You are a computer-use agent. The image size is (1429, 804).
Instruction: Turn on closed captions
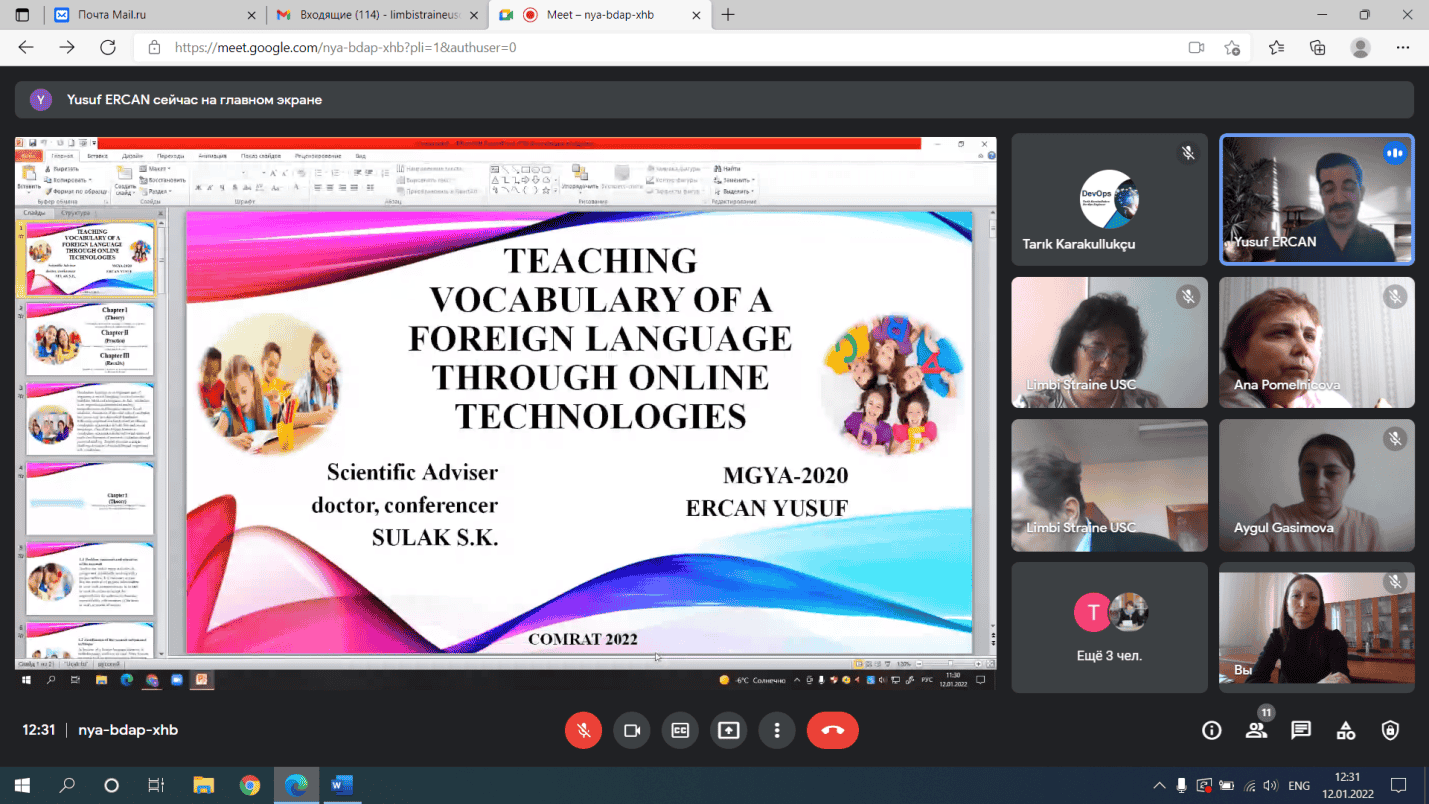680,730
